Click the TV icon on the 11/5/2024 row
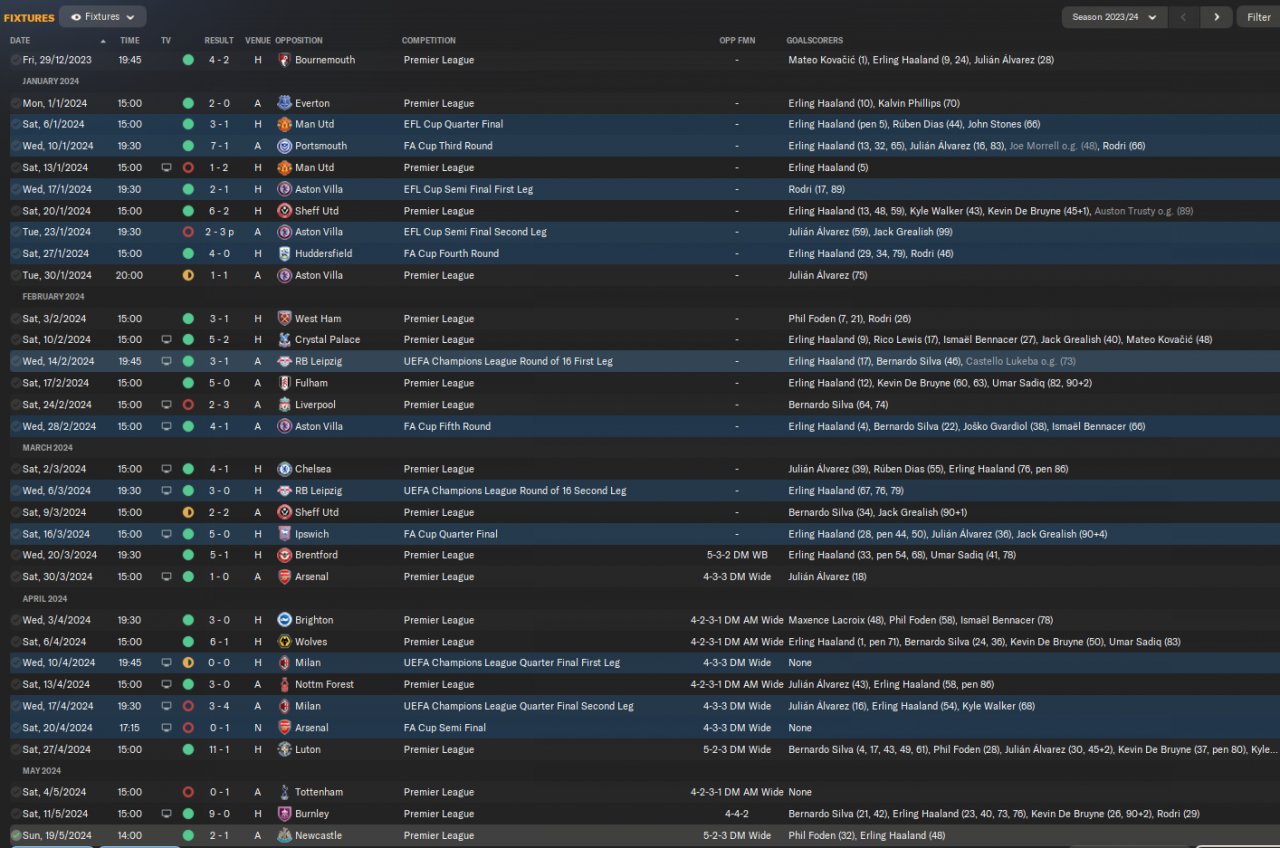This screenshot has width=1280, height=848. [166, 814]
